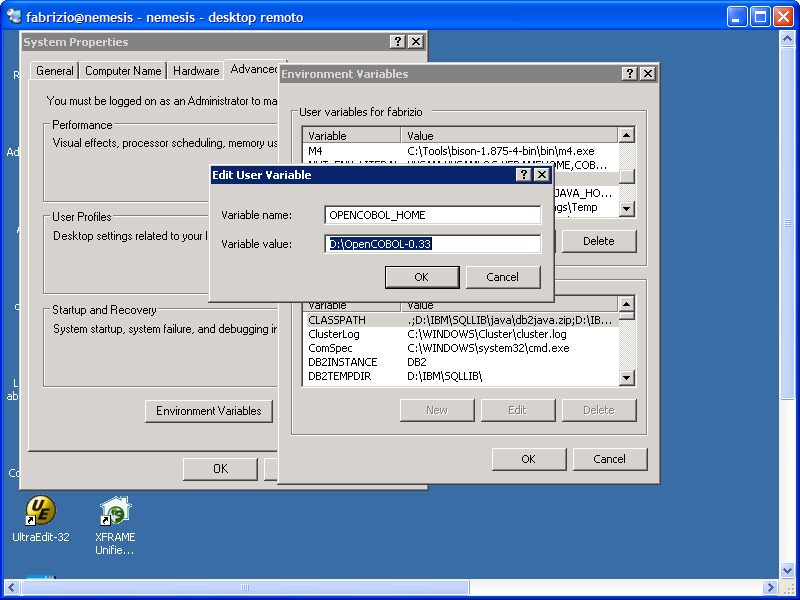Click Delete button under user variables

pyautogui.click(x=598, y=241)
